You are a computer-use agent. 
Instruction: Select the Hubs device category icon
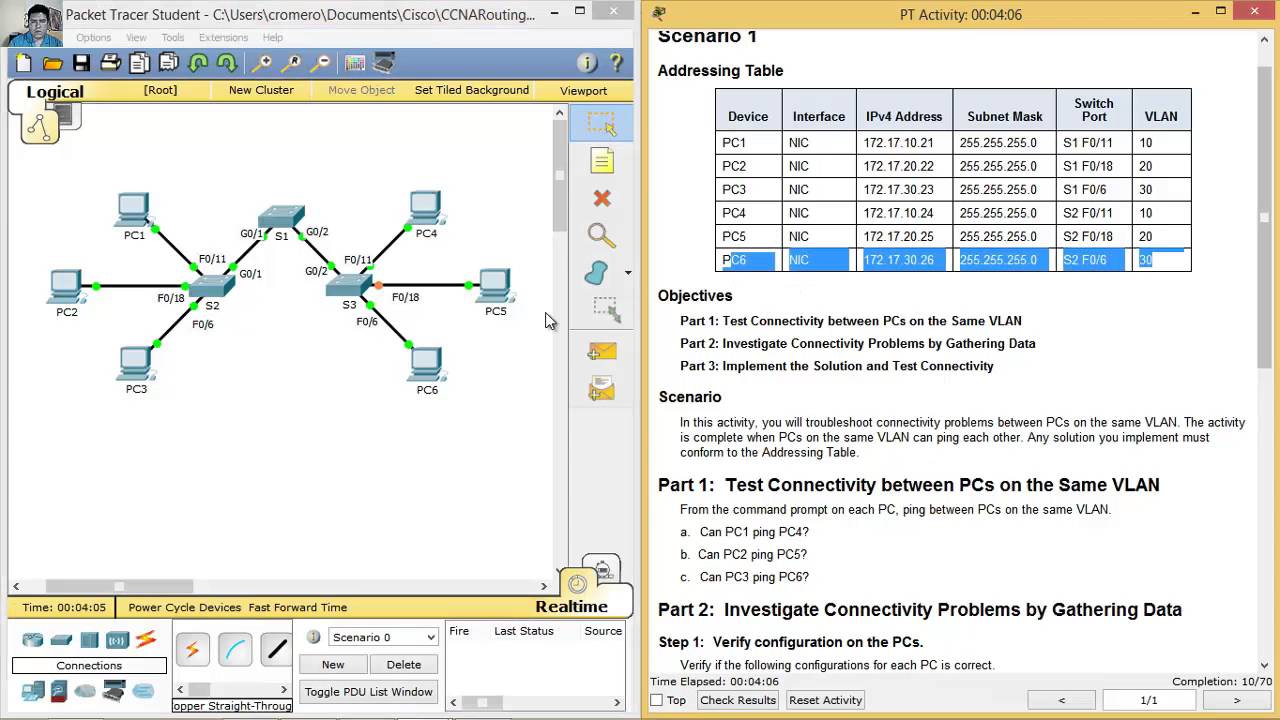pyautogui.click(x=90, y=640)
